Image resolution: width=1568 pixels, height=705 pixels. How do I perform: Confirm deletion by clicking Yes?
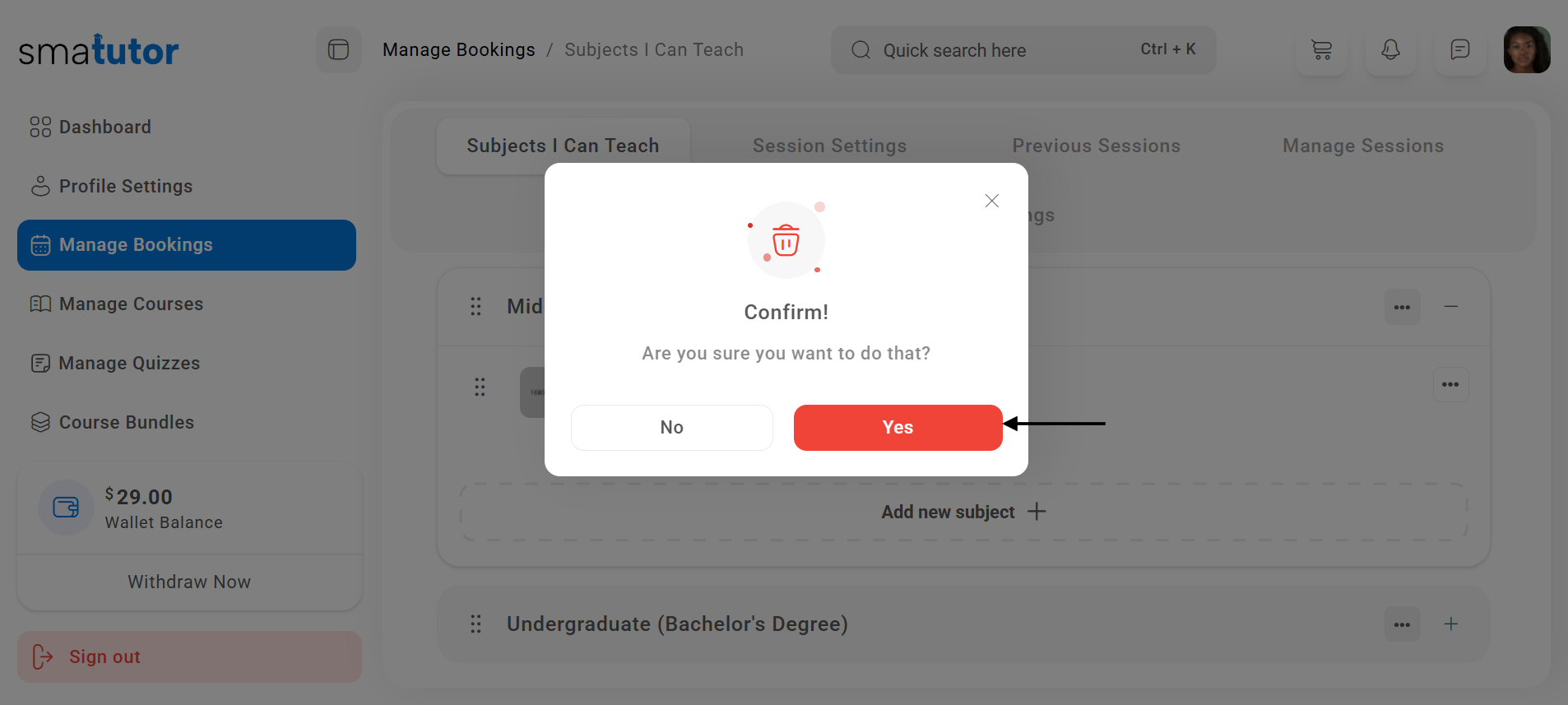[898, 428]
